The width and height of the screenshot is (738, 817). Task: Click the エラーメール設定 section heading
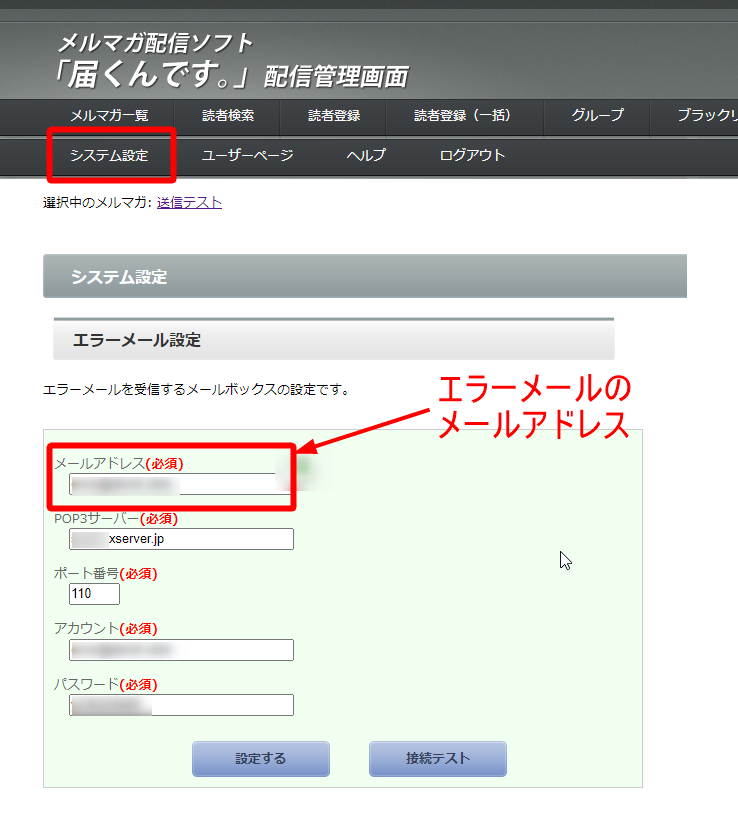[136, 340]
